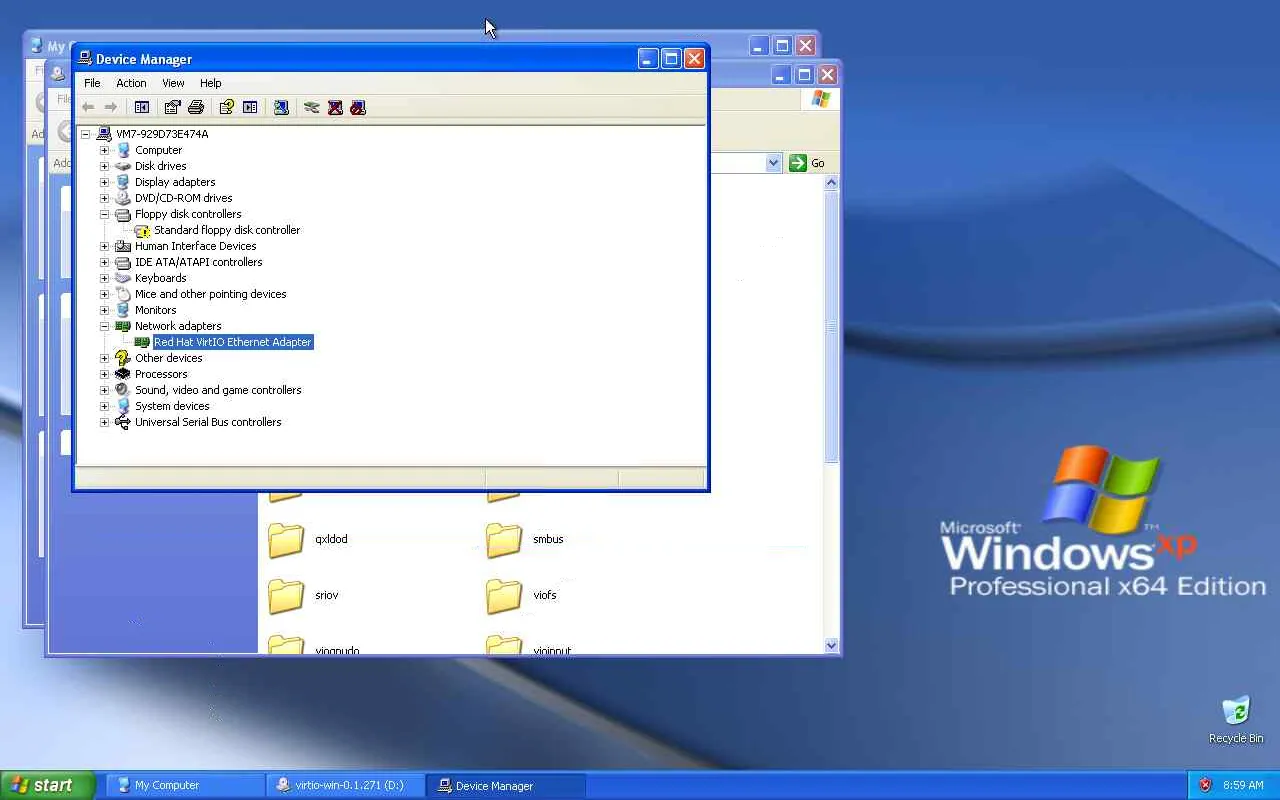The image size is (1280, 800).
Task: Expand the Human Interface Devices node
Action: [x=104, y=246]
